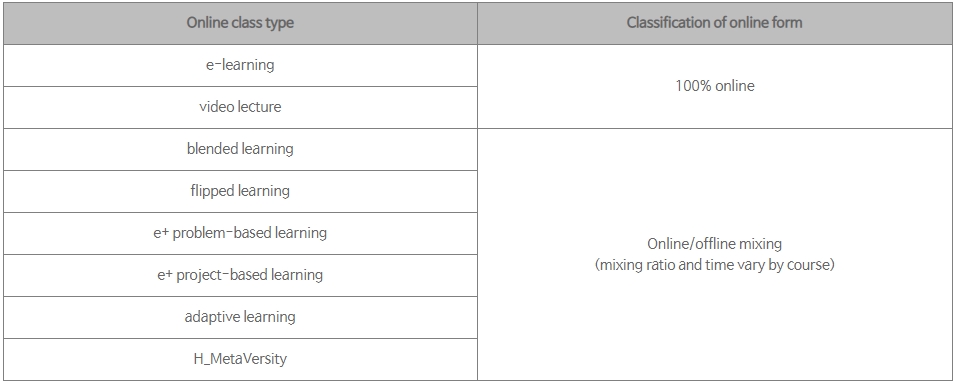The image size is (958, 386).
Task: Select the e-learning table cell
Action: coord(240,65)
